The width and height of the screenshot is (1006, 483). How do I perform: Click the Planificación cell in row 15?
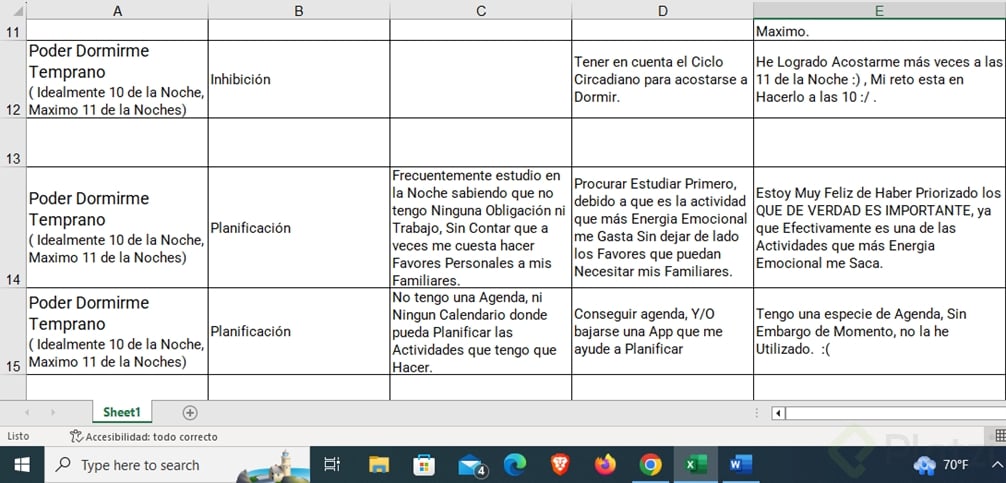299,331
